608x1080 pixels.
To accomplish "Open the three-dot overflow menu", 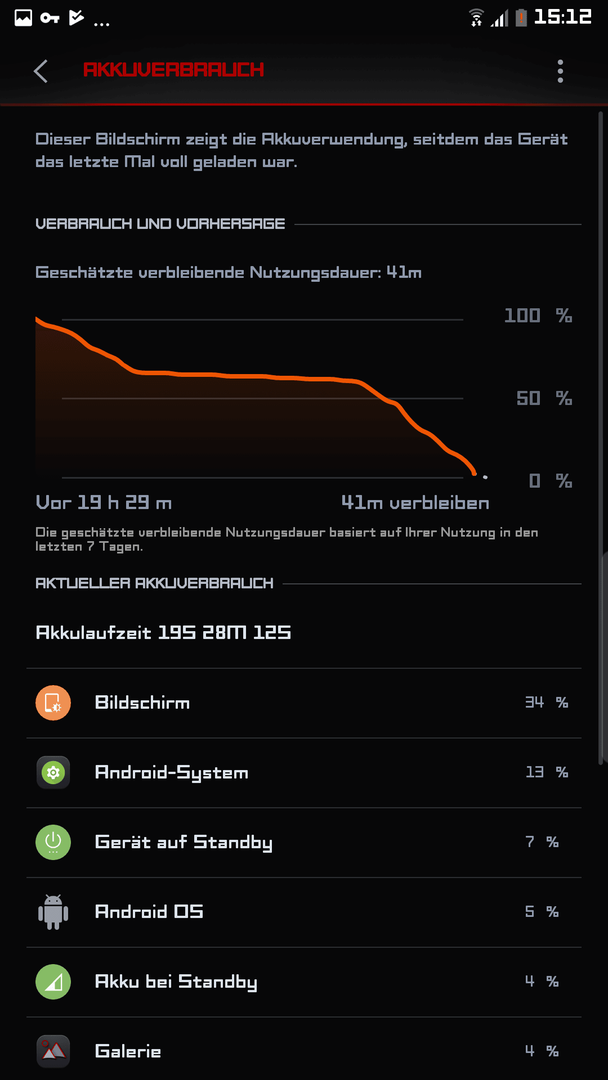I will (x=560, y=71).
